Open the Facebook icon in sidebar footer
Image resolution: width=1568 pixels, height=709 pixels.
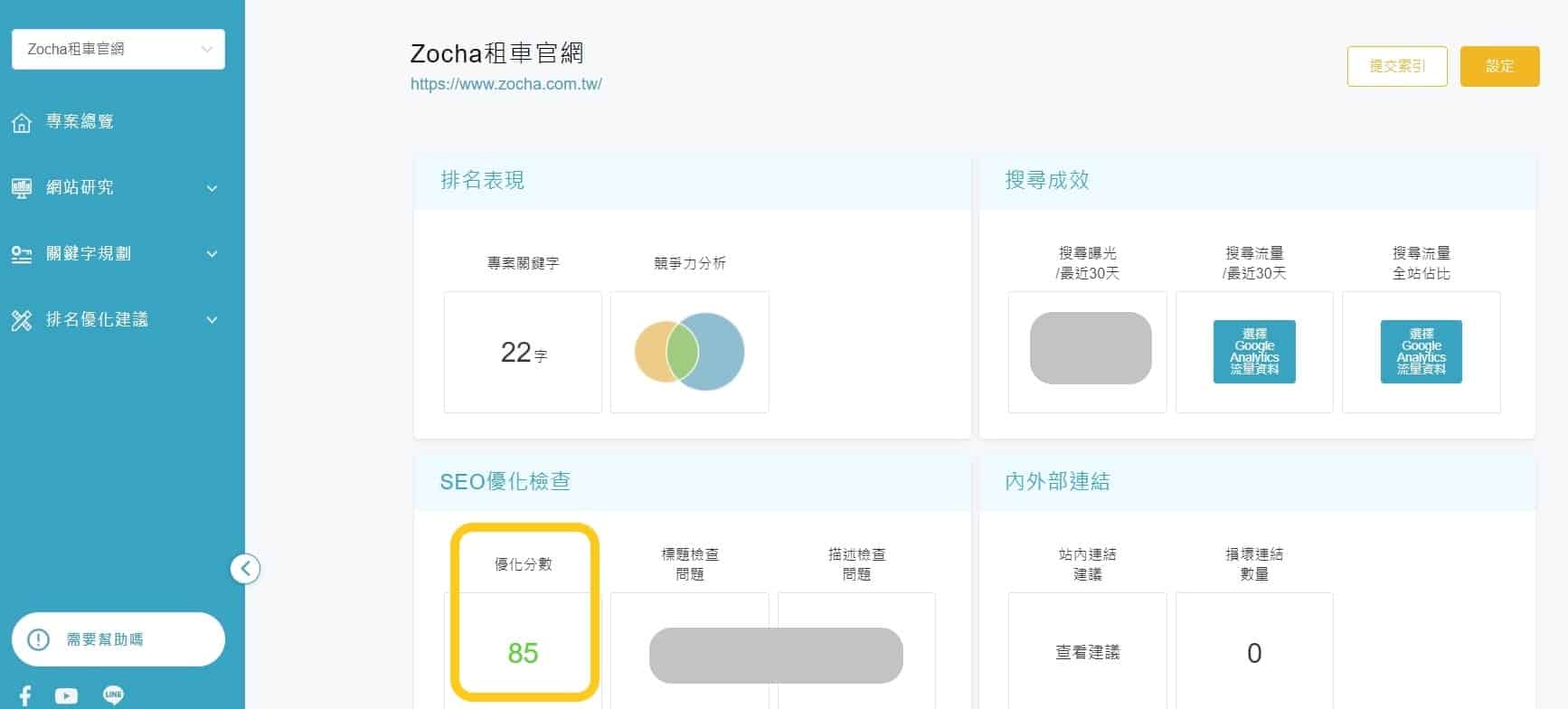point(25,695)
